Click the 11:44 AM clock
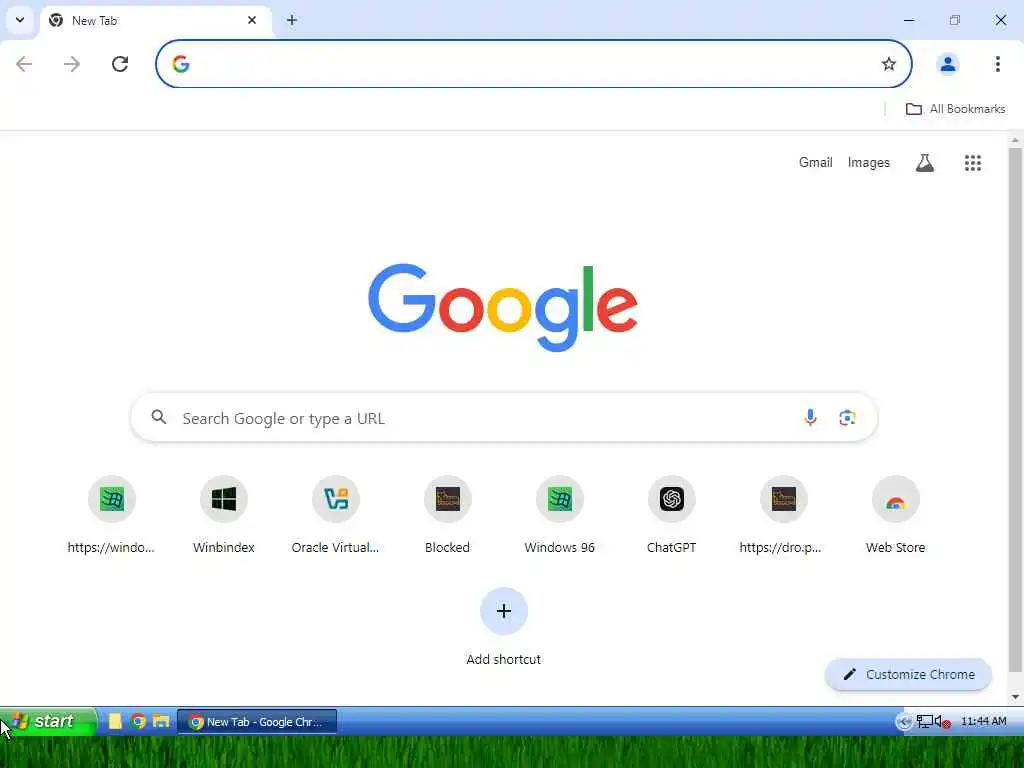1024x768 pixels. (984, 721)
